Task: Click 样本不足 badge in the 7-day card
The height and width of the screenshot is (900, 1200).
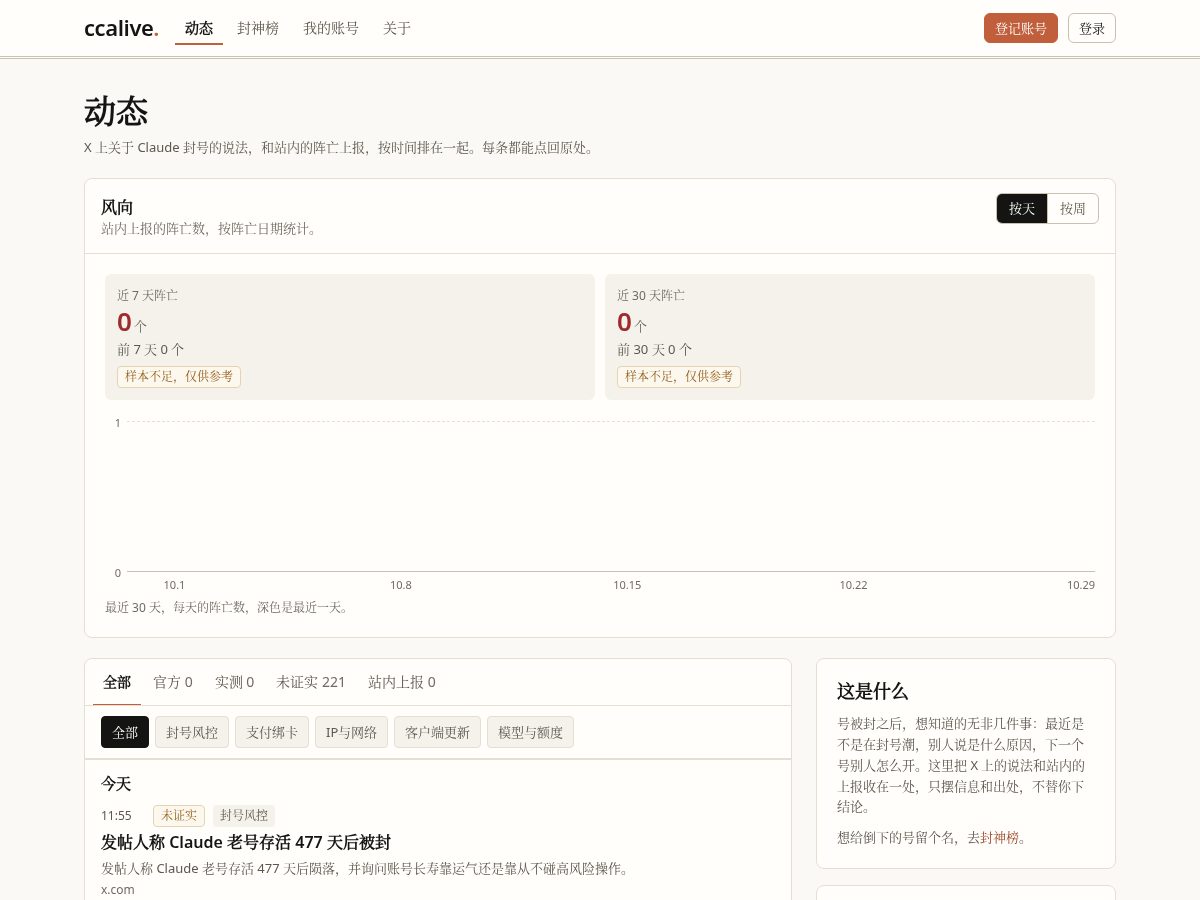Action: 179,377
